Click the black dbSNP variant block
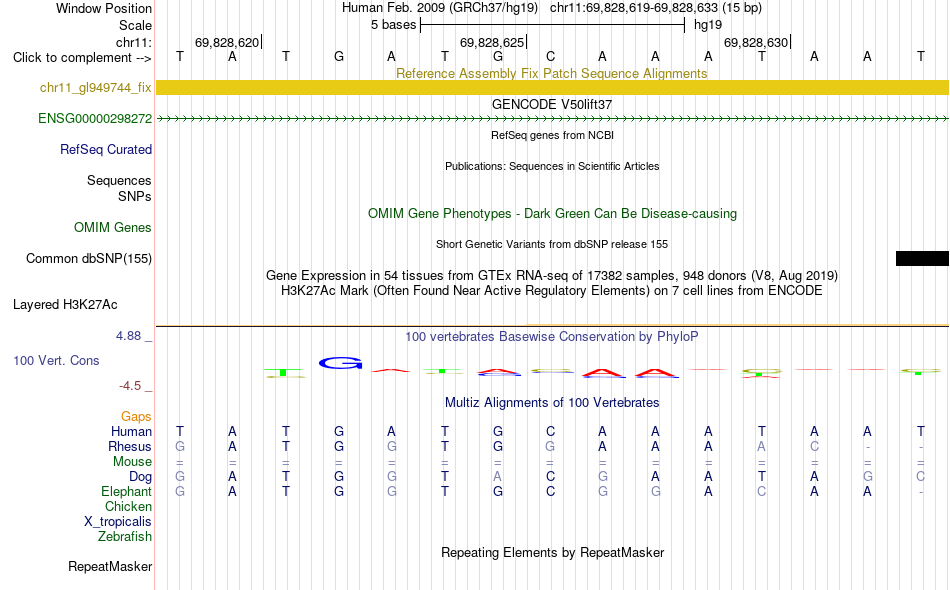Viewport: 950px width, 590px height. click(922, 259)
